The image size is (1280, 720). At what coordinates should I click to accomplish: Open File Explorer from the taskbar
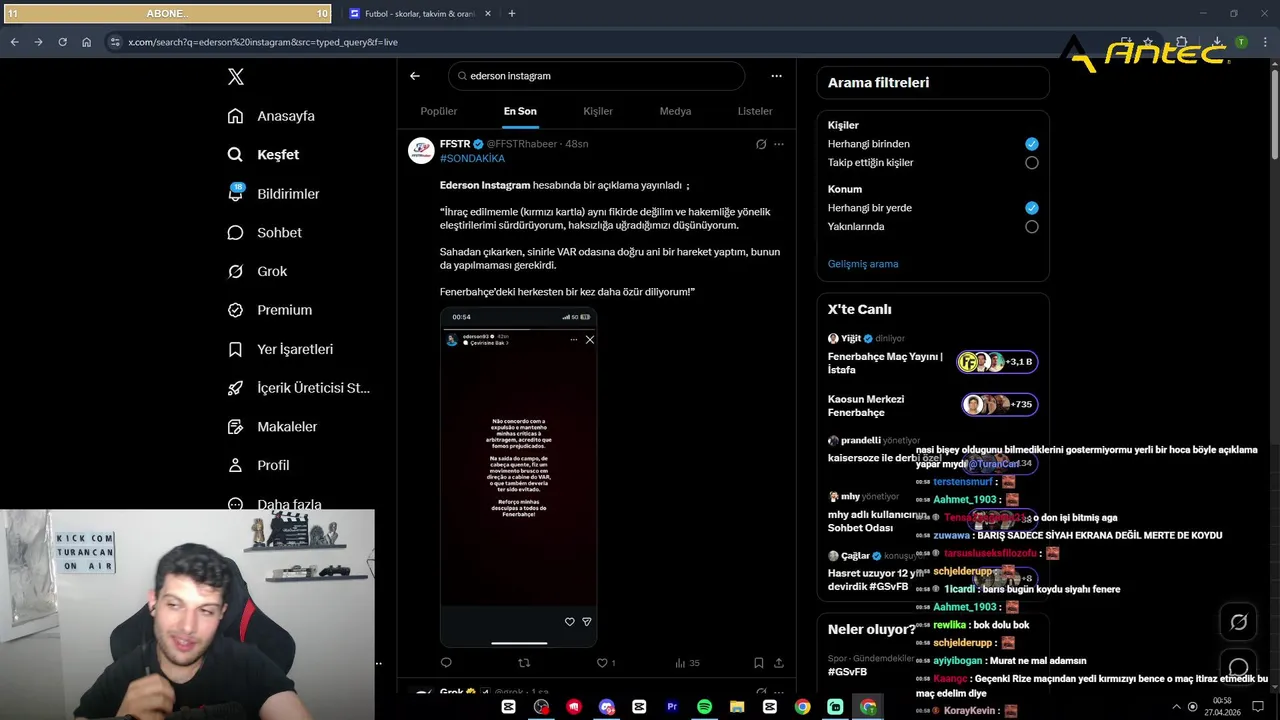pos(737,707)
